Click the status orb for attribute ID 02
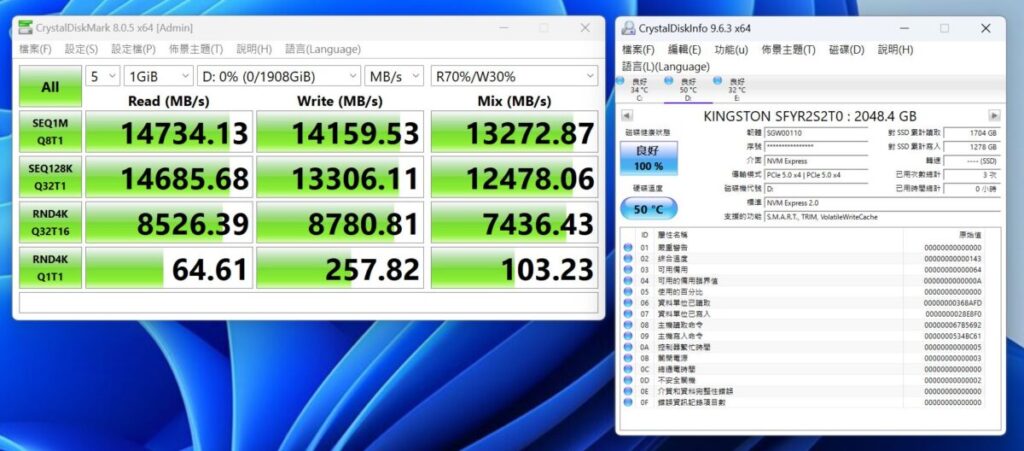The image size is (1024, 451). pyautogui.click(x=628, y=258)
